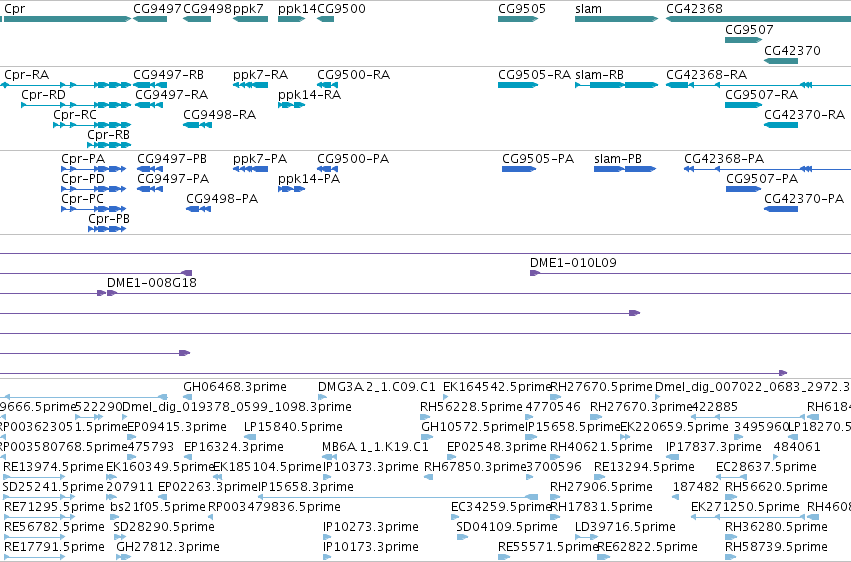This screenshot has height=562, width=851.
Task: Select ppk14-RA transcript
Action: click(x=291, y=105)
